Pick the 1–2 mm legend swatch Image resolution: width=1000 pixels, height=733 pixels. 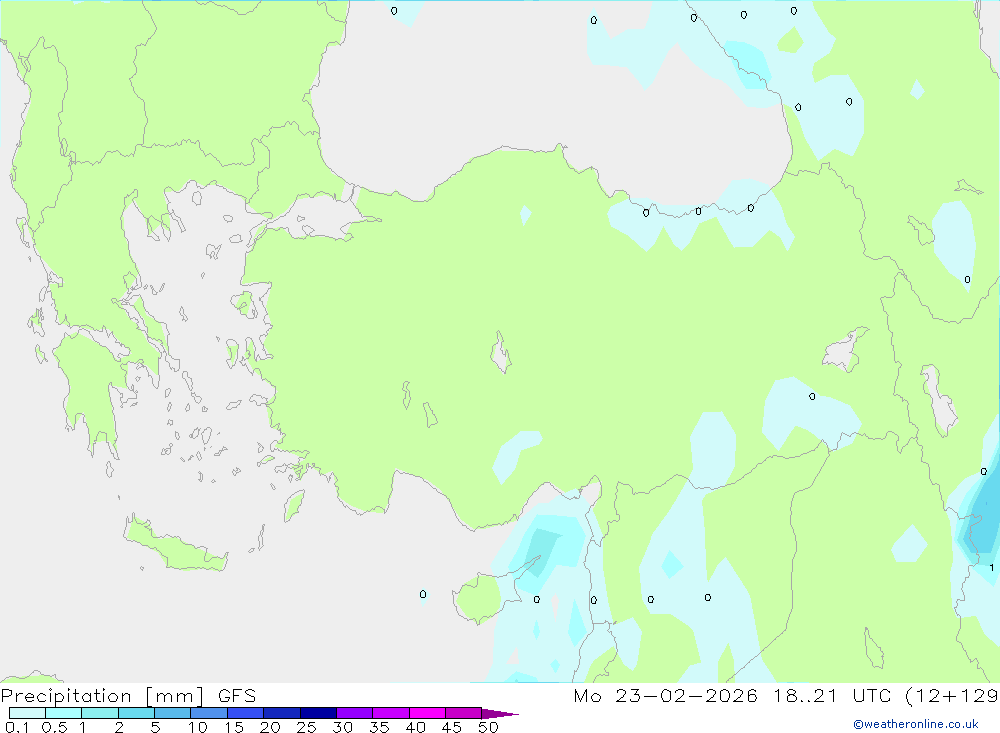coord(100,713)
